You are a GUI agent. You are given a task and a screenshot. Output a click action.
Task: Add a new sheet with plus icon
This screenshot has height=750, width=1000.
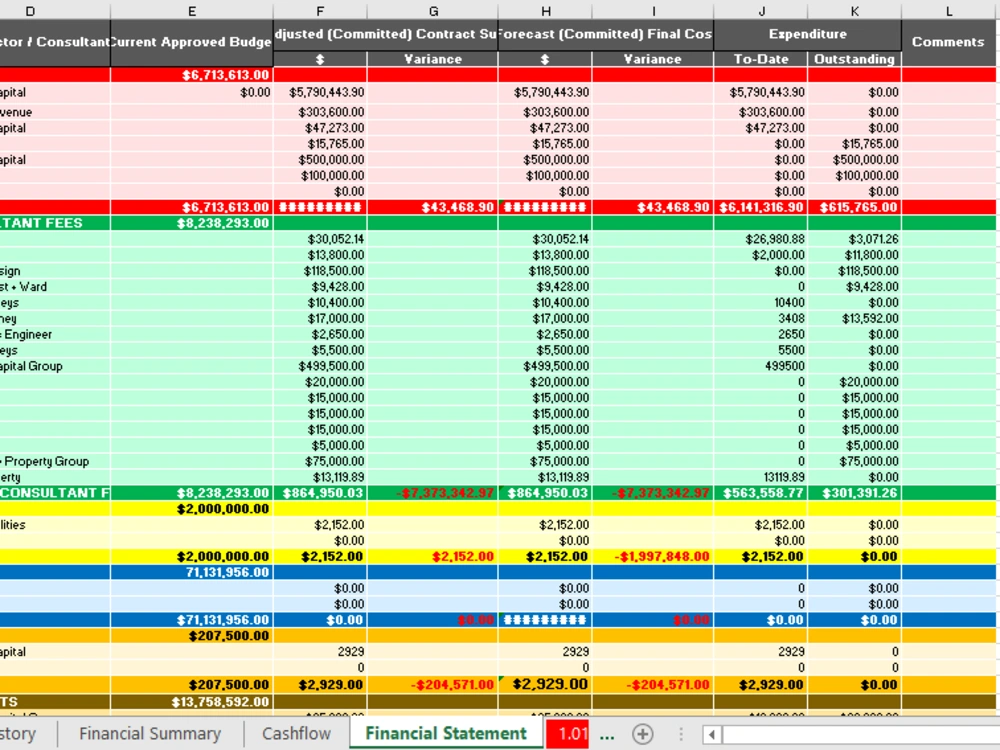coord(642,734)
